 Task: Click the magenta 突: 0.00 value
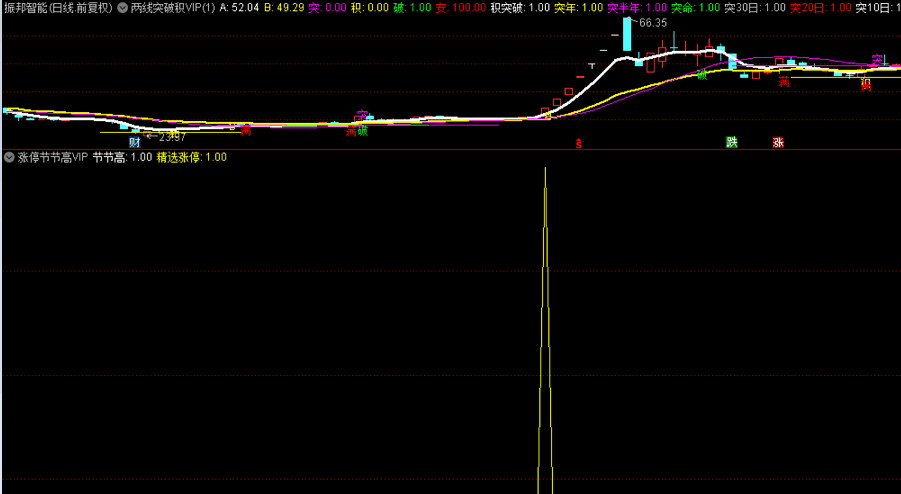click(328, 7)
